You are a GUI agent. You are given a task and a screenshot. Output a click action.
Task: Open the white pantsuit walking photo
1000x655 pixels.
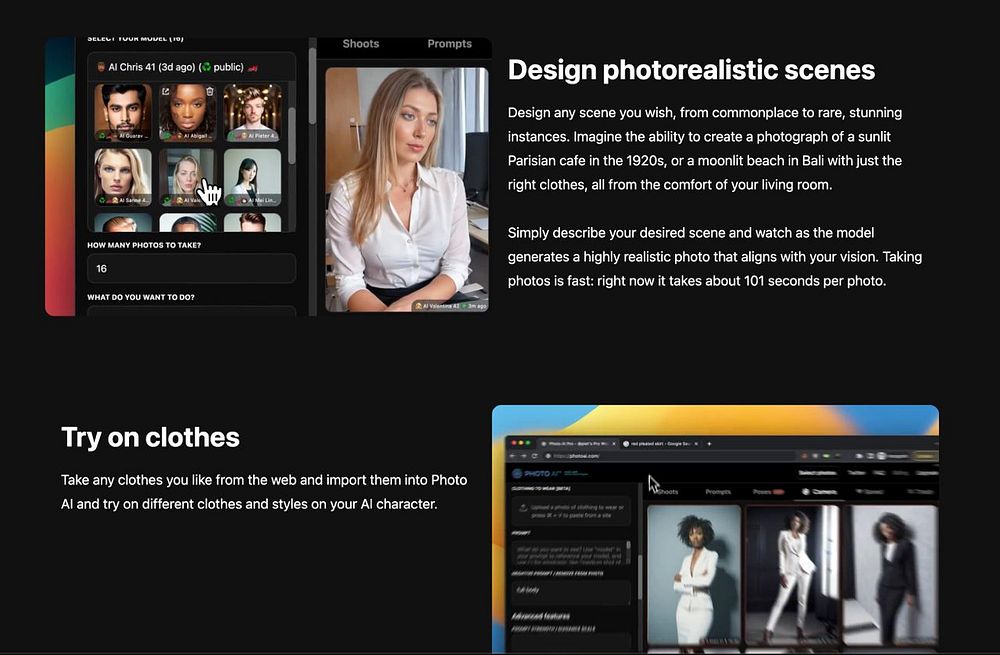[793, 575]
